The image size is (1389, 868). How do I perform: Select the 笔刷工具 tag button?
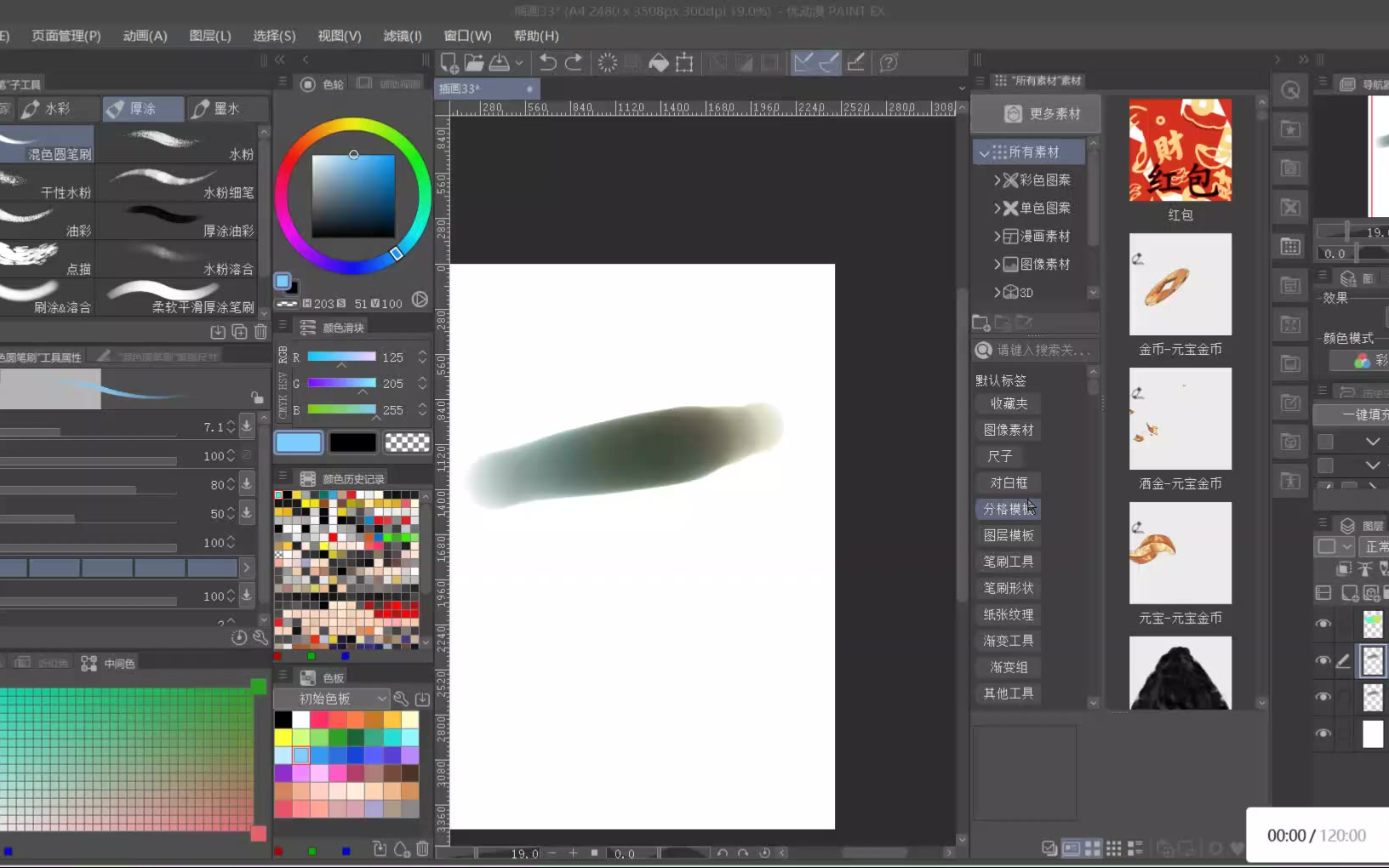point(1009,562)
